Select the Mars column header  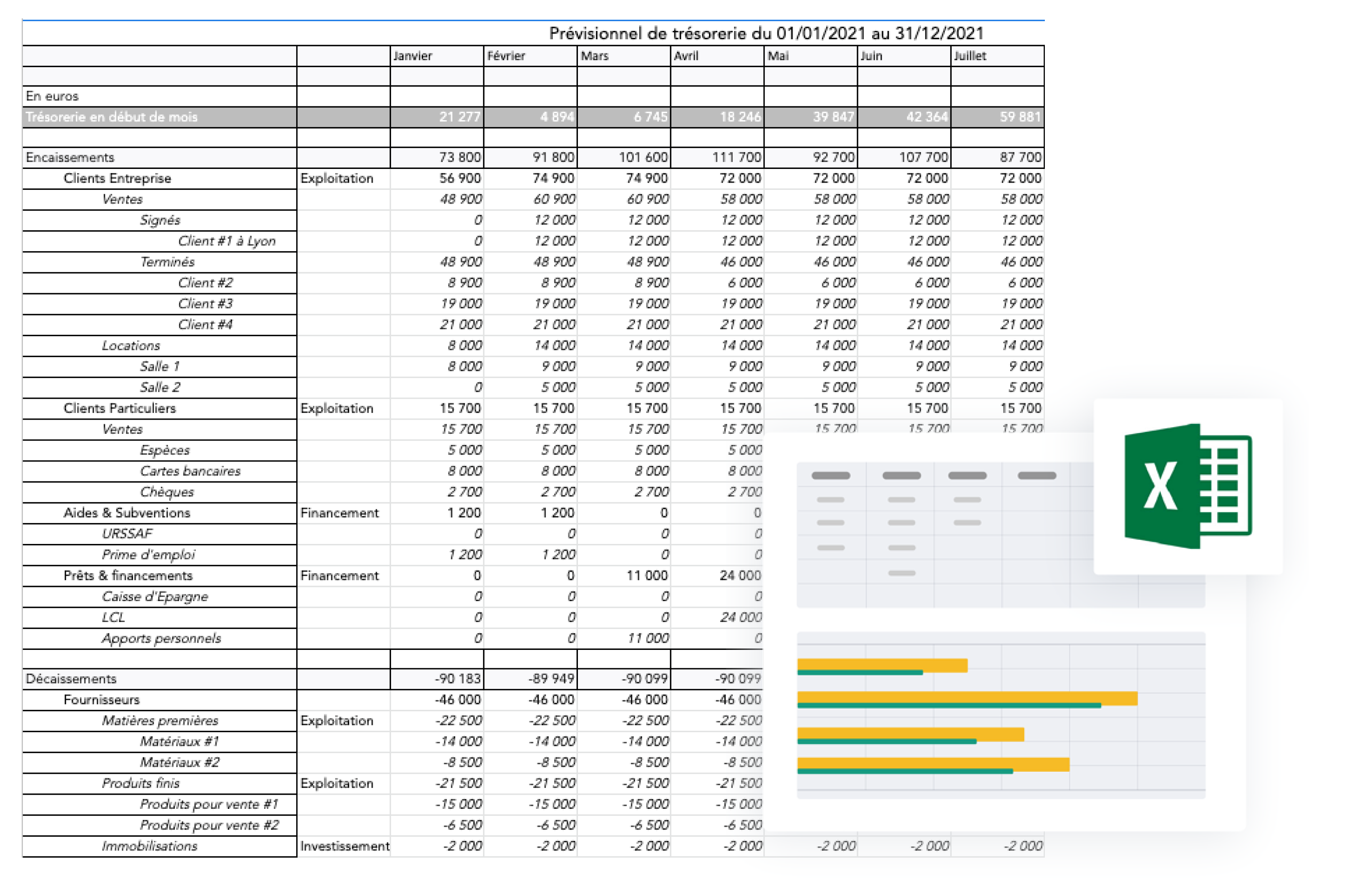pos(624,56)
